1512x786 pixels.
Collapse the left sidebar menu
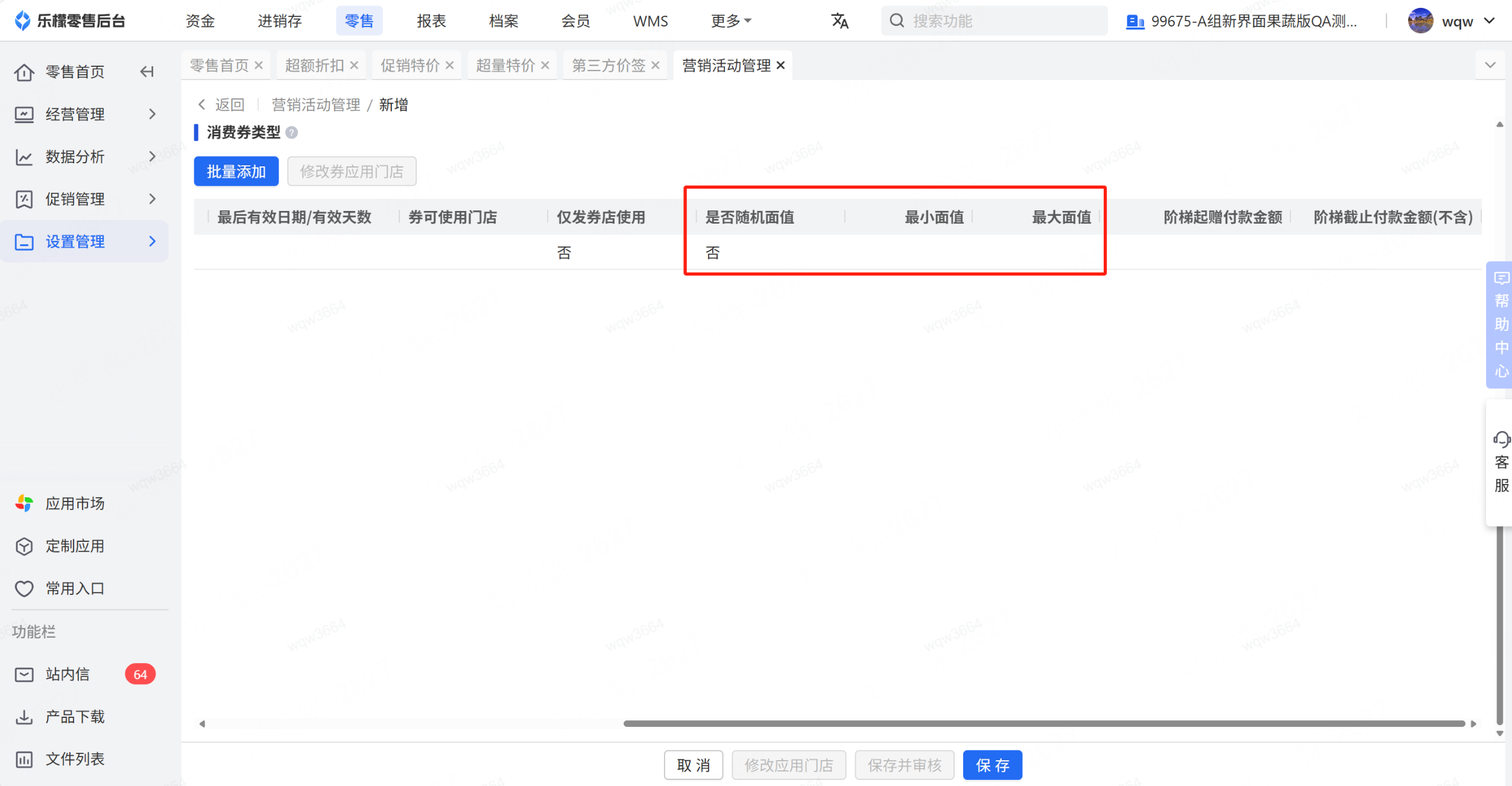[x=147, y=72]
